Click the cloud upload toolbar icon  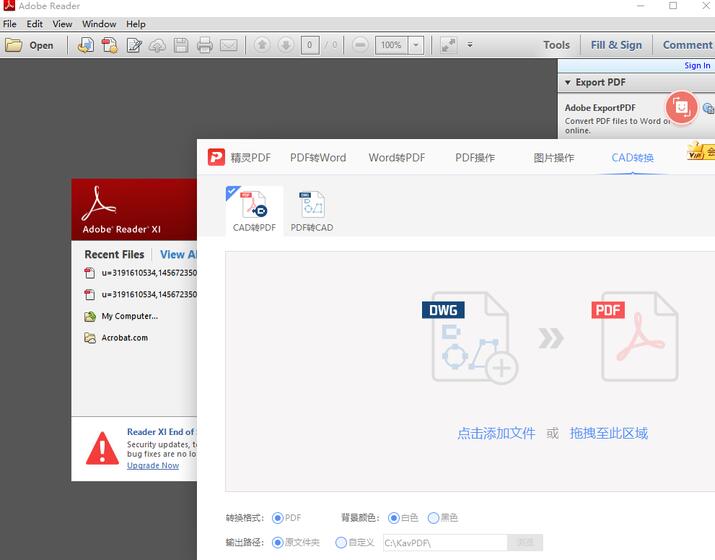coord(157,45)
